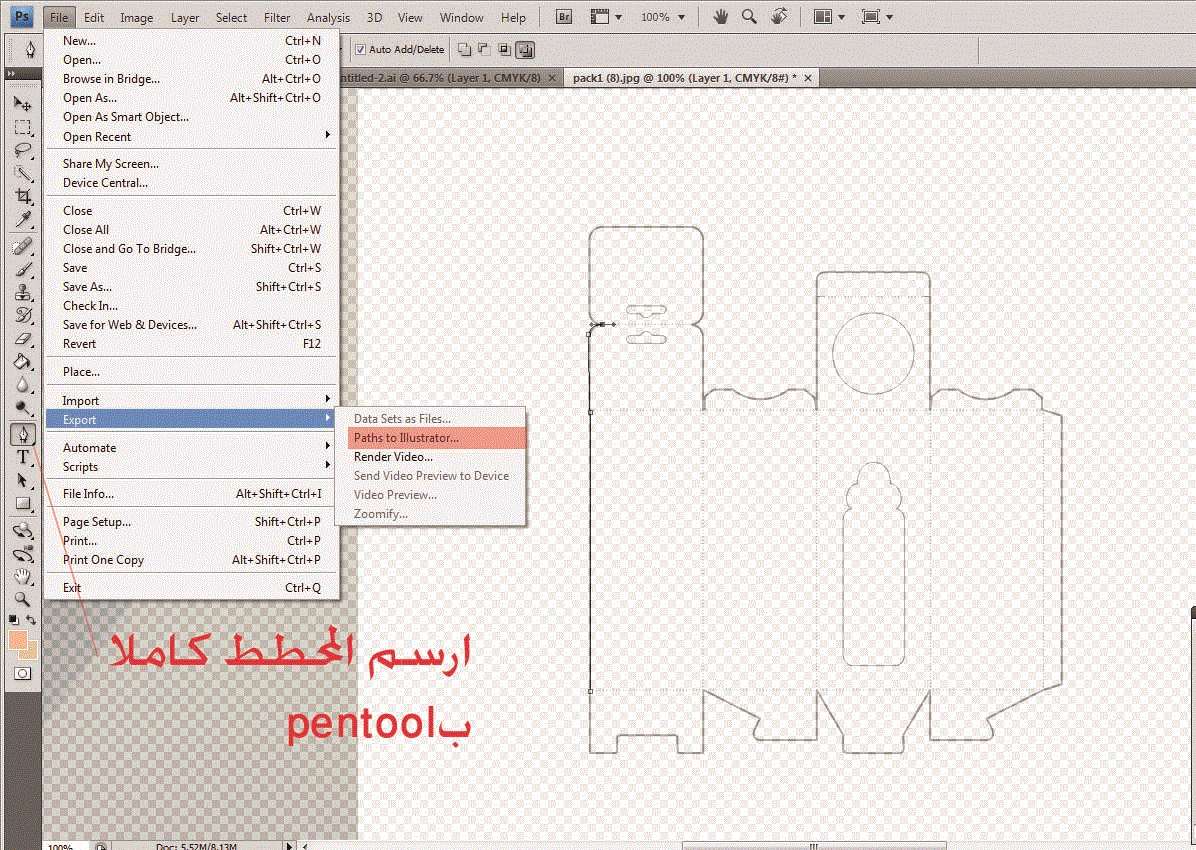Open the pen tool preset picker
This screenshot has height=850, width=1196.
[31, 50]
